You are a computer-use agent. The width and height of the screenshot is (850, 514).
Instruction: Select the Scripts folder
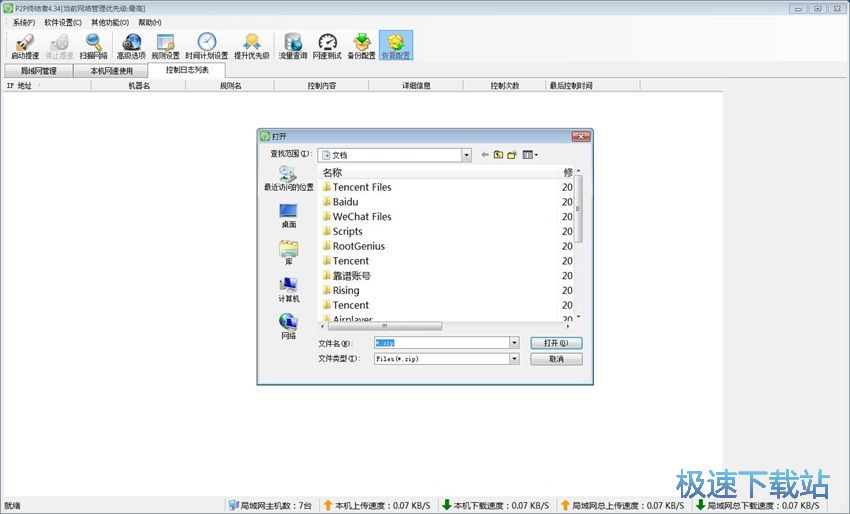pyautogui.click(x=343, y=231)
